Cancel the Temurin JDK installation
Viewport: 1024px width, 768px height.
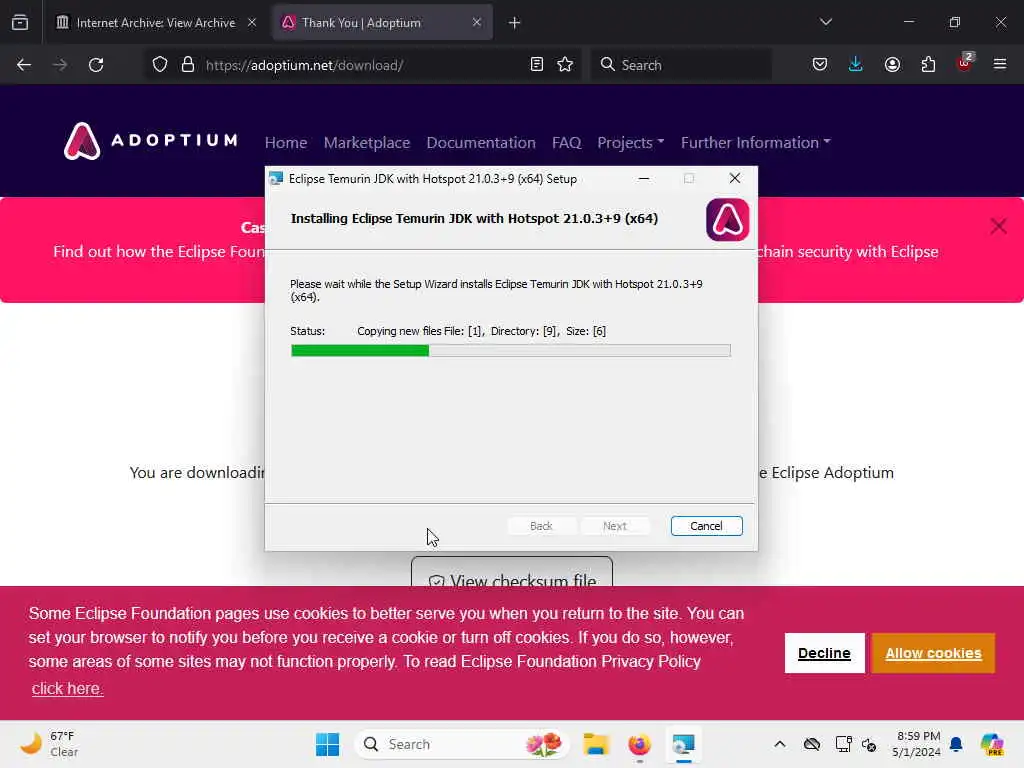(707, 526)
